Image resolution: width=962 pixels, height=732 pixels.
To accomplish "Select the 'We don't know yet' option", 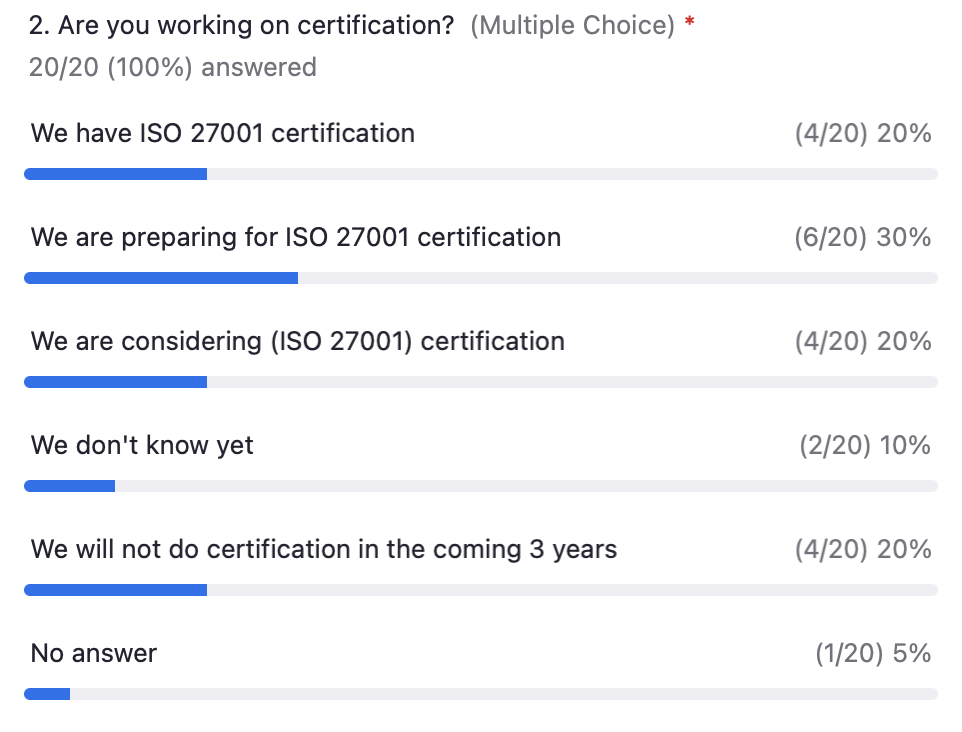I will 142,445.
